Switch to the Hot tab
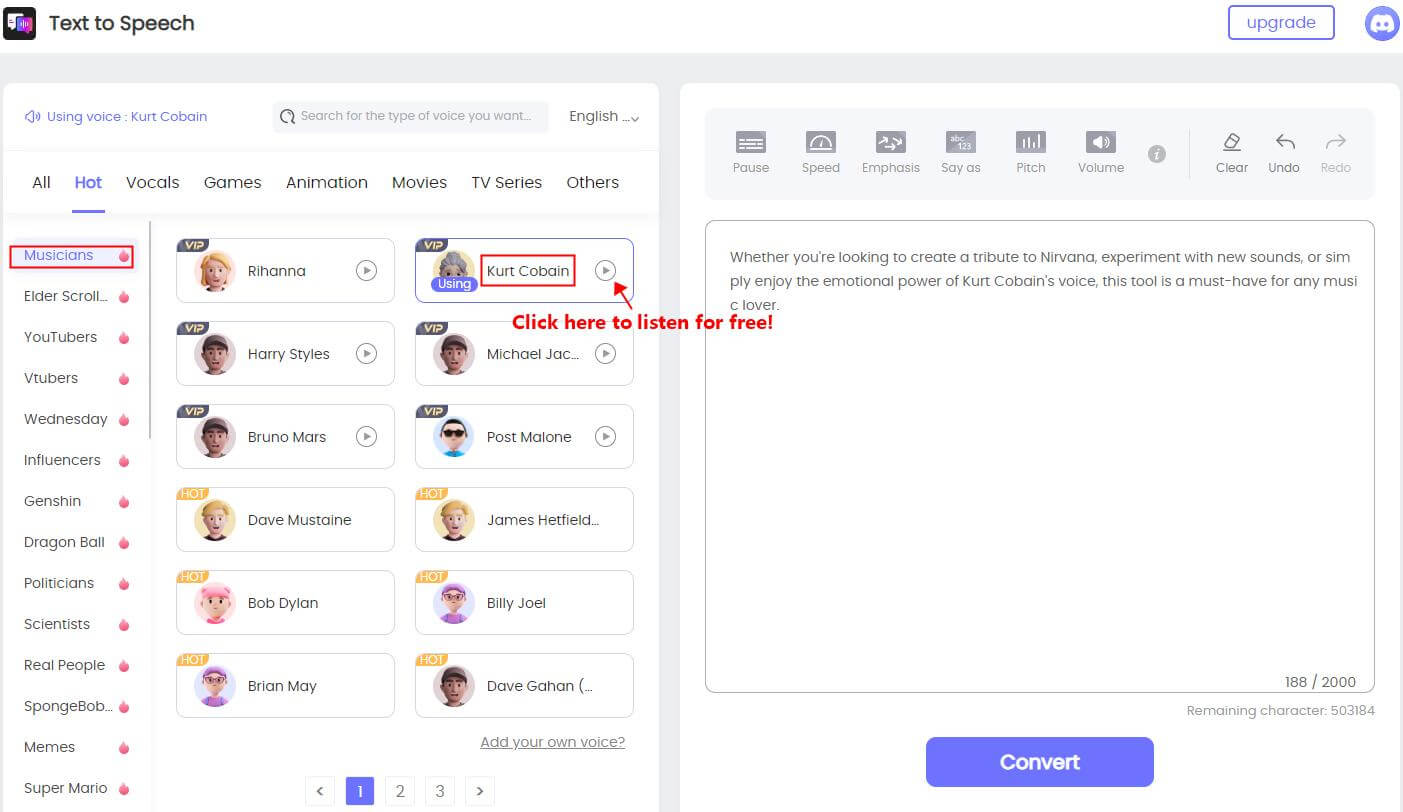The width and height of the screenshot is (1403, 812). (x=88, y=182)
